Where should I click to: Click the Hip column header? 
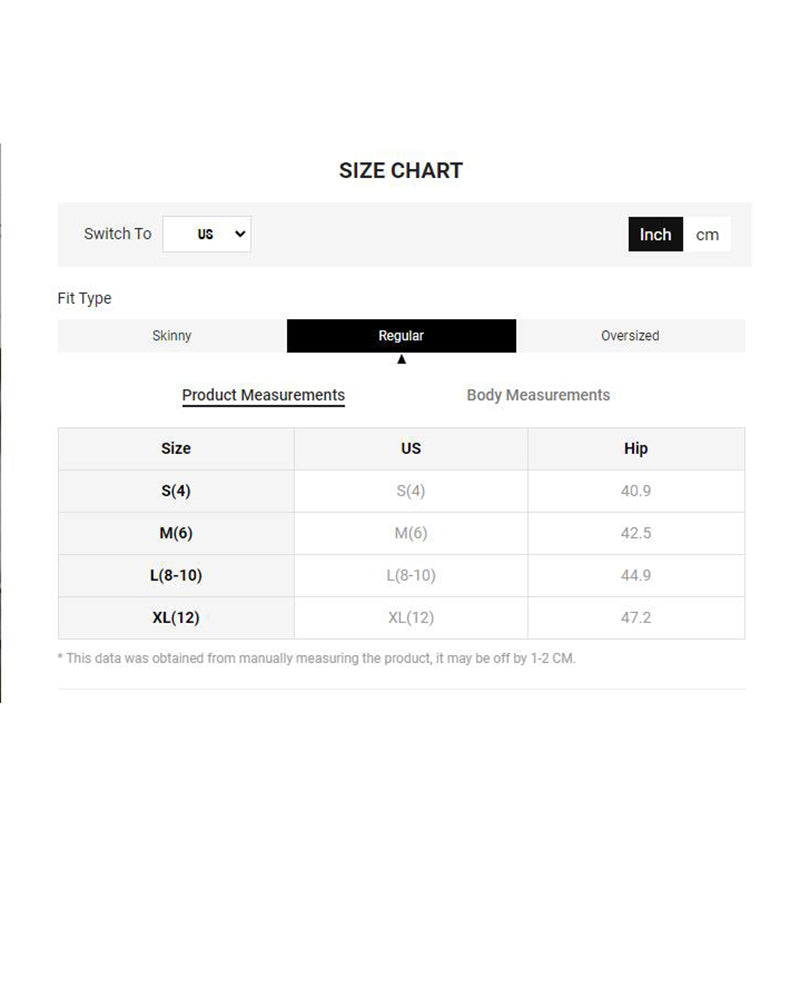tap(636, 449)
